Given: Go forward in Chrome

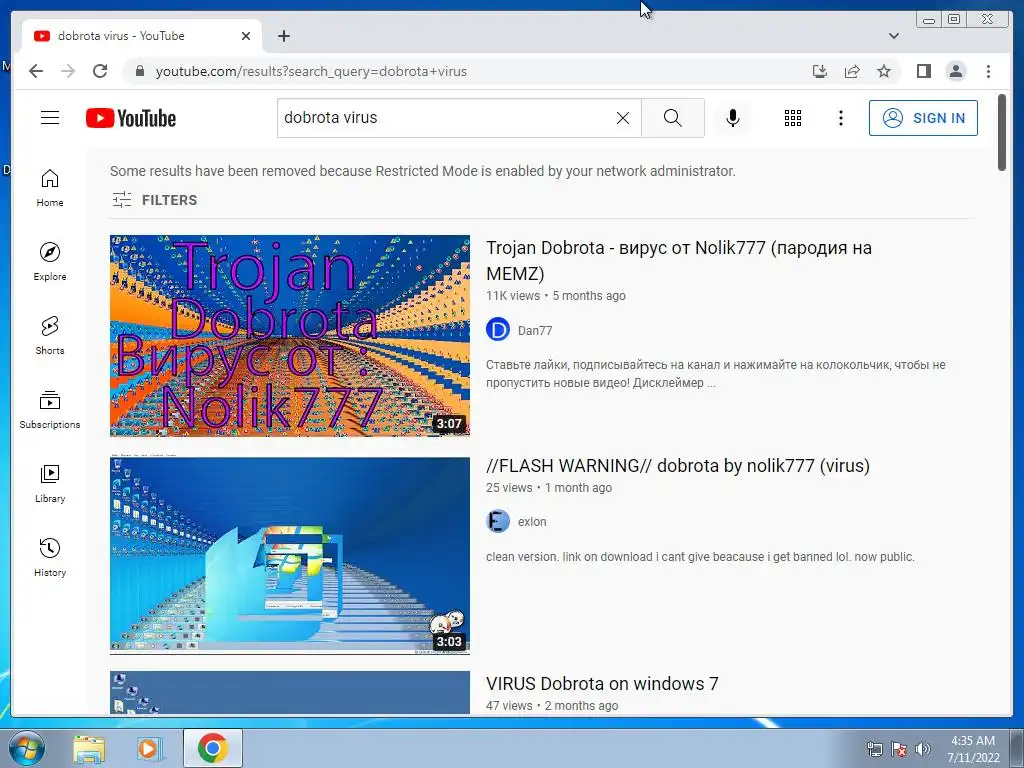Looking at the screenshot, I should 68,71.
